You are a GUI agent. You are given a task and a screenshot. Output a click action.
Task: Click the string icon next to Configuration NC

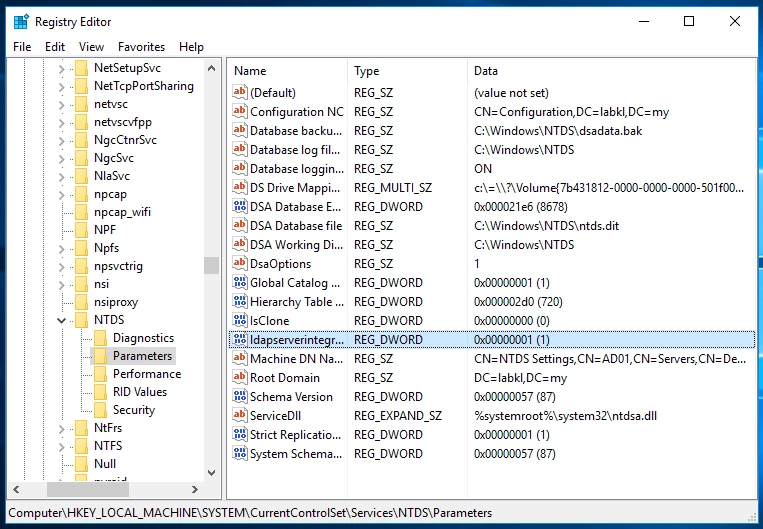240,111
